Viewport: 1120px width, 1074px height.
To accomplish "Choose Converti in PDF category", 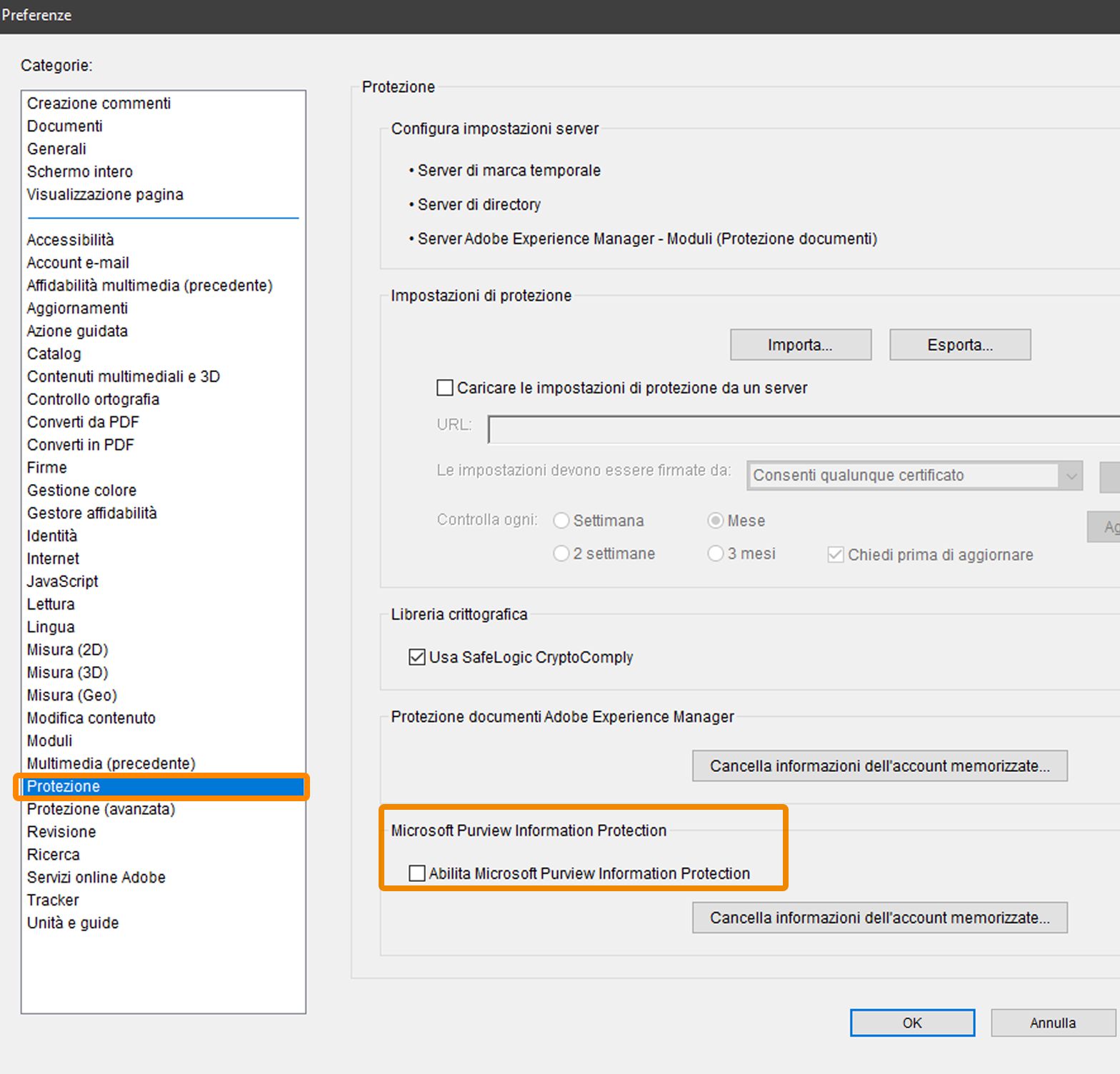I will (81, 445).
